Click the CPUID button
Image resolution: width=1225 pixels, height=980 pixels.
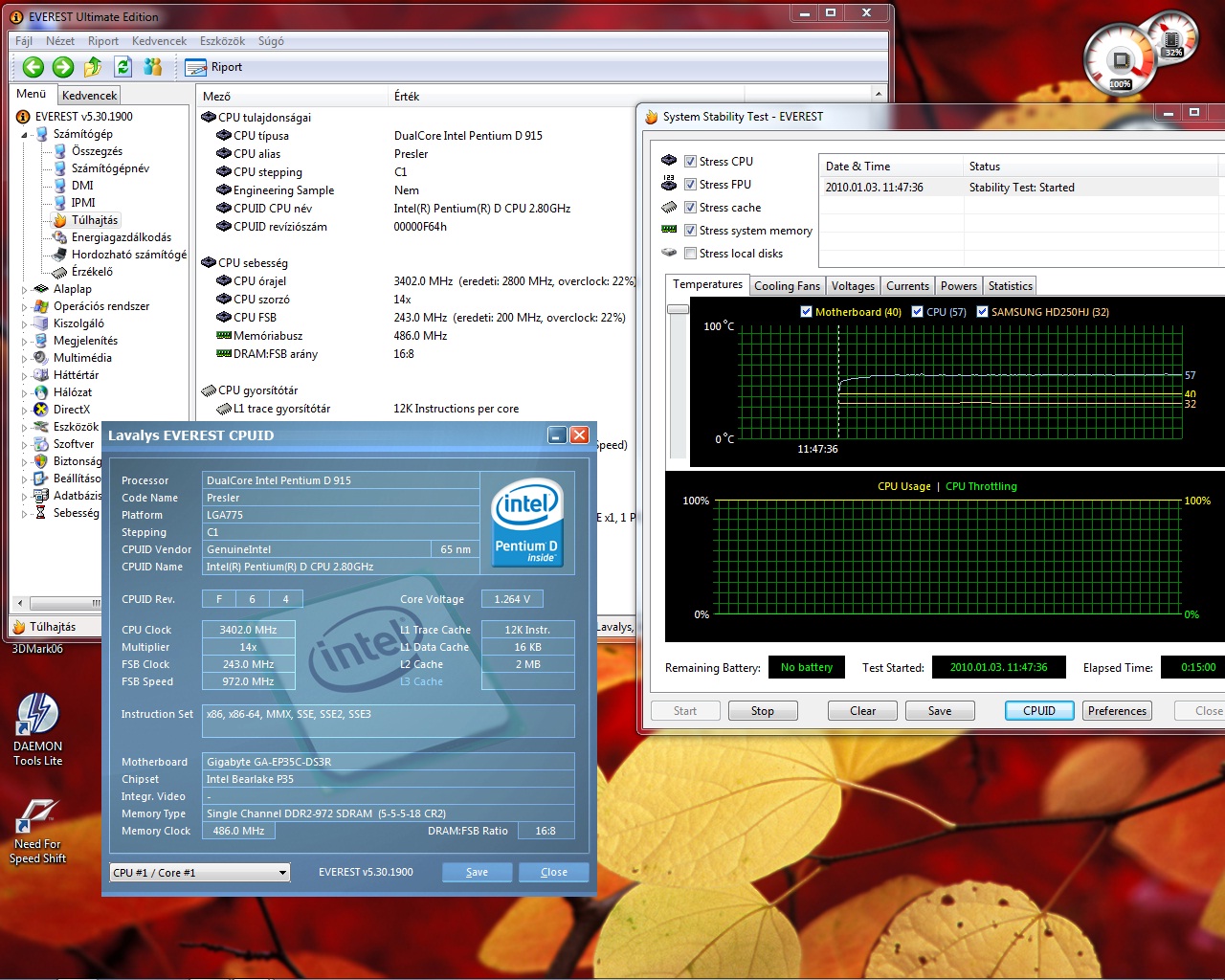click(x=1039, y=711)
